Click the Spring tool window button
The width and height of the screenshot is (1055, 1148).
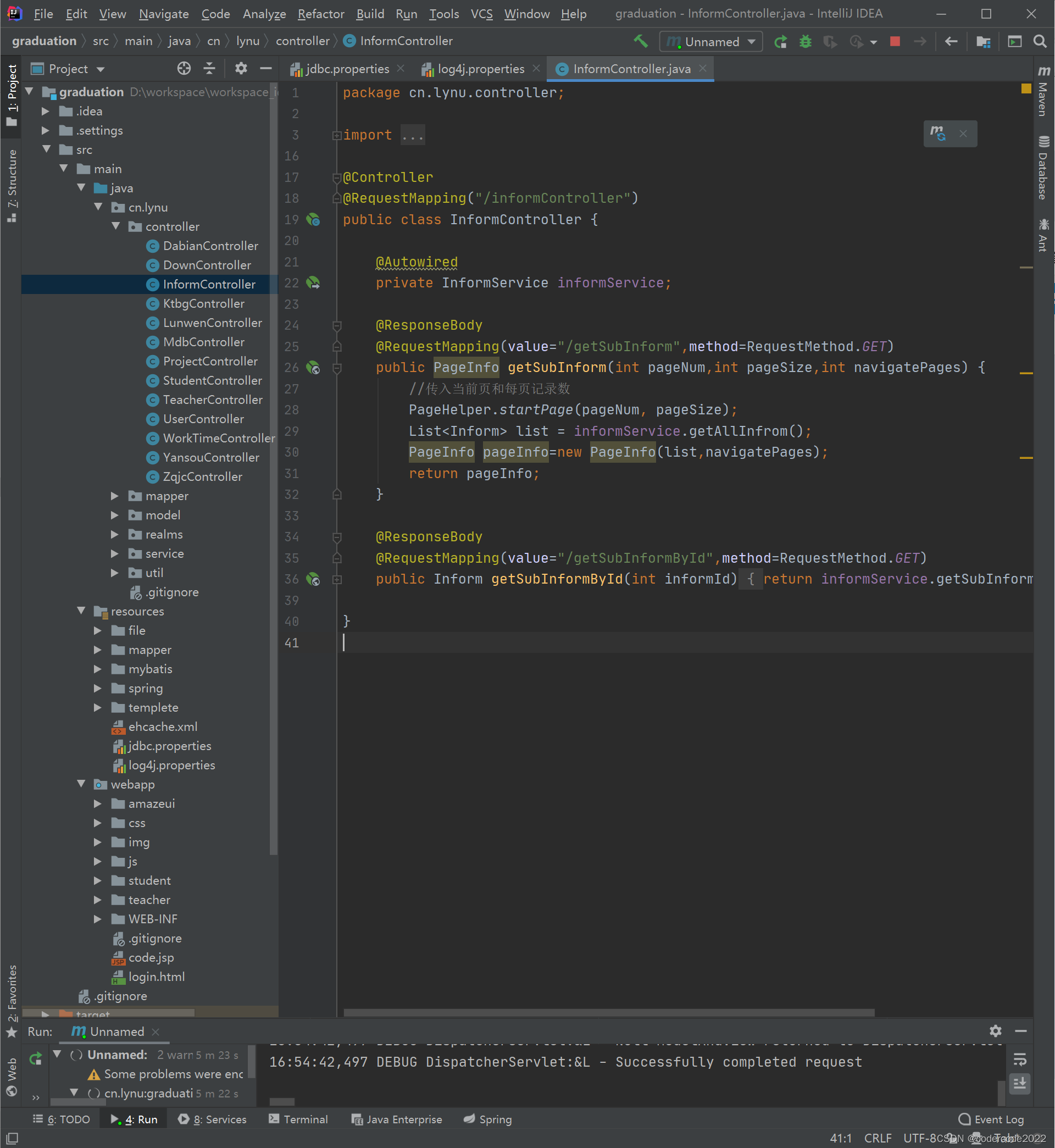click(x=487, y=1119)
